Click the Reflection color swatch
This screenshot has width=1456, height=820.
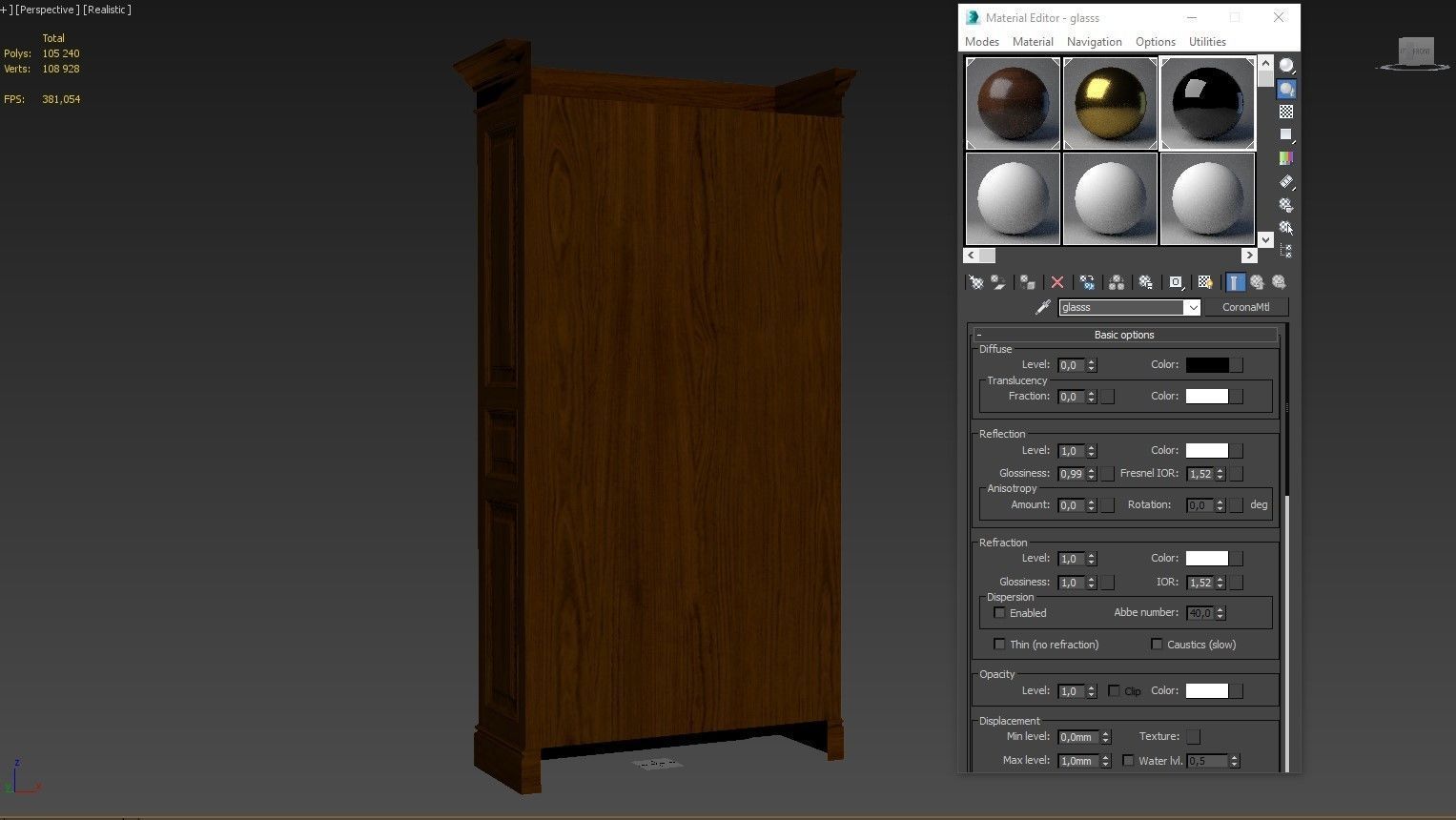pos(1207,451)
